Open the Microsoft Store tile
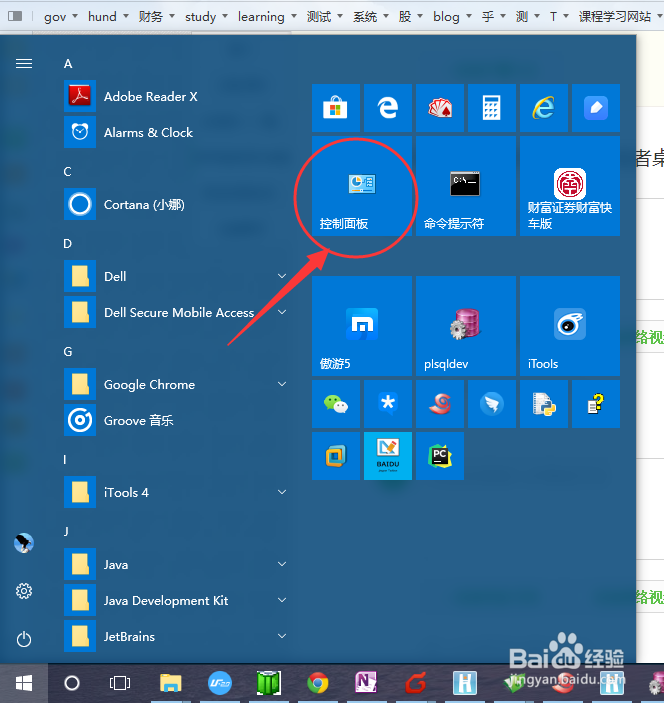This screenshot has width=664, height=703. (x=336, y=108)
